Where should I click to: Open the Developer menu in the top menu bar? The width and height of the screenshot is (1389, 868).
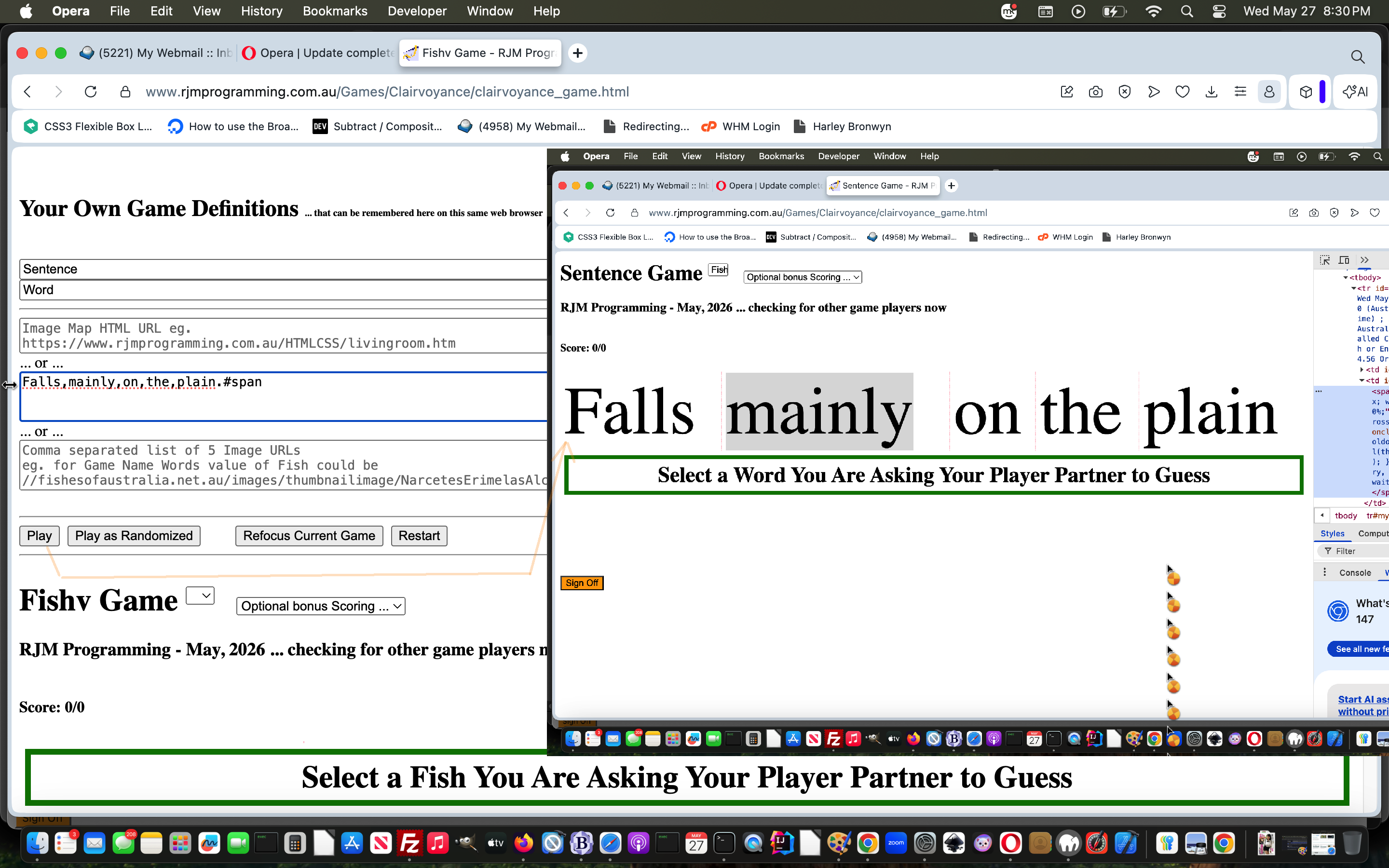(x=417, y=12)
